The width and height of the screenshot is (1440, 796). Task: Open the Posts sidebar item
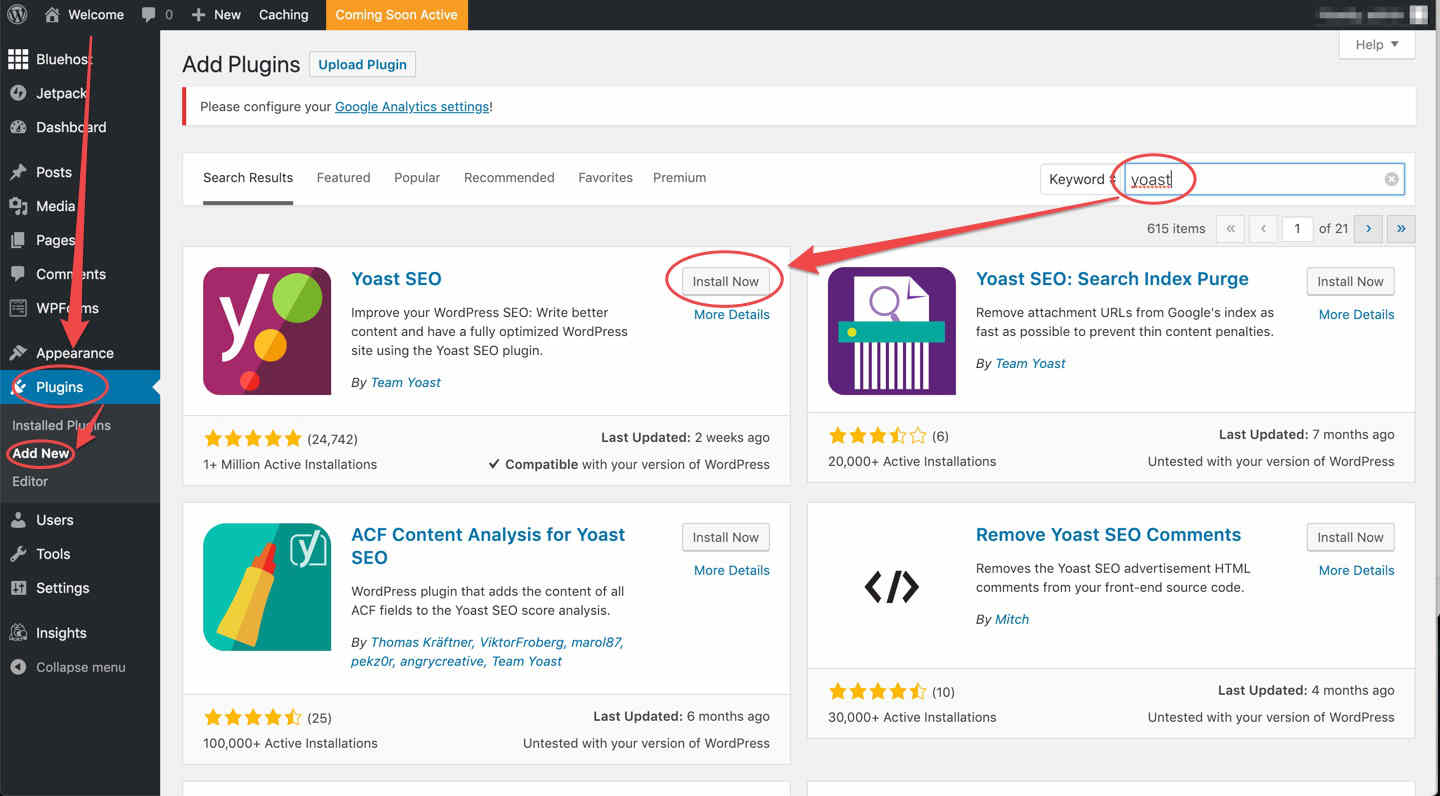coord(80,172)
